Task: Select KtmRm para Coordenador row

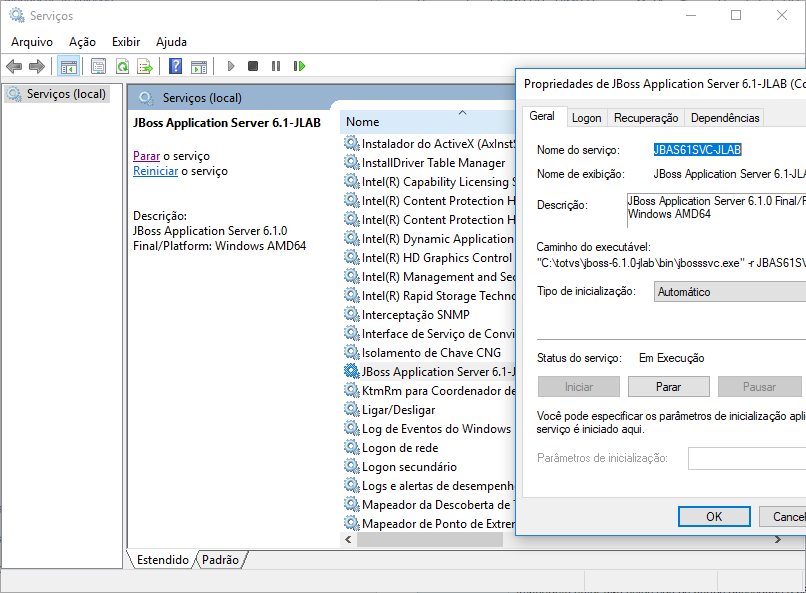Action: click(429, 391)
